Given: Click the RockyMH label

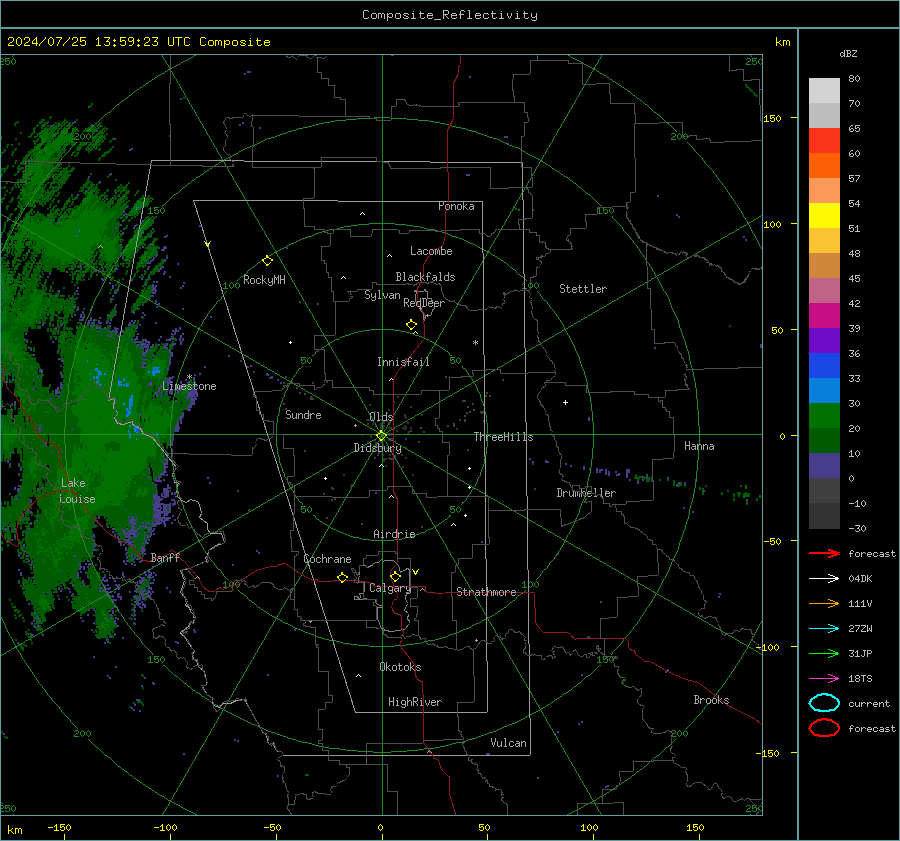Looking at the screenshot, I should (x=264, y=280).
